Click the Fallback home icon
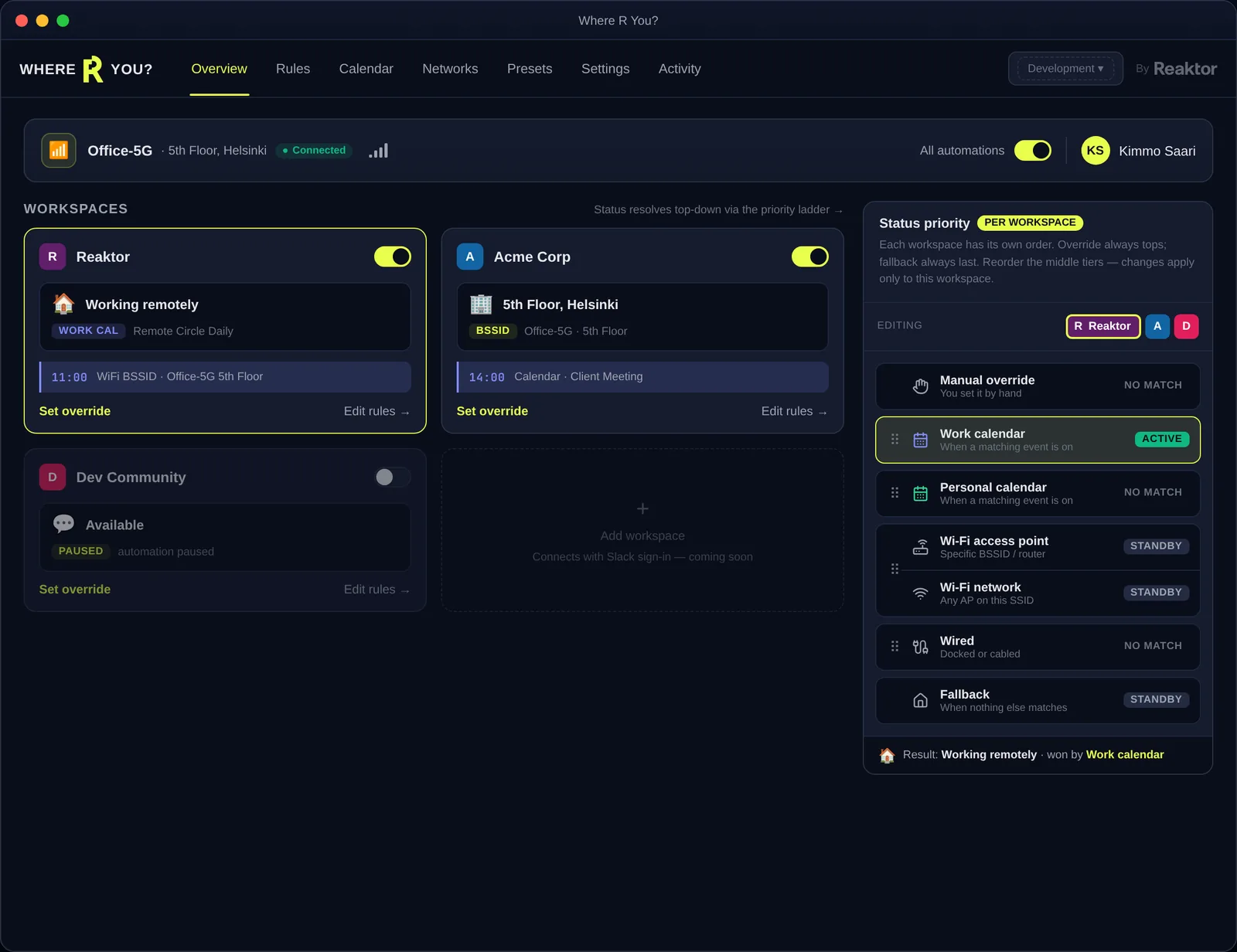 920,700
